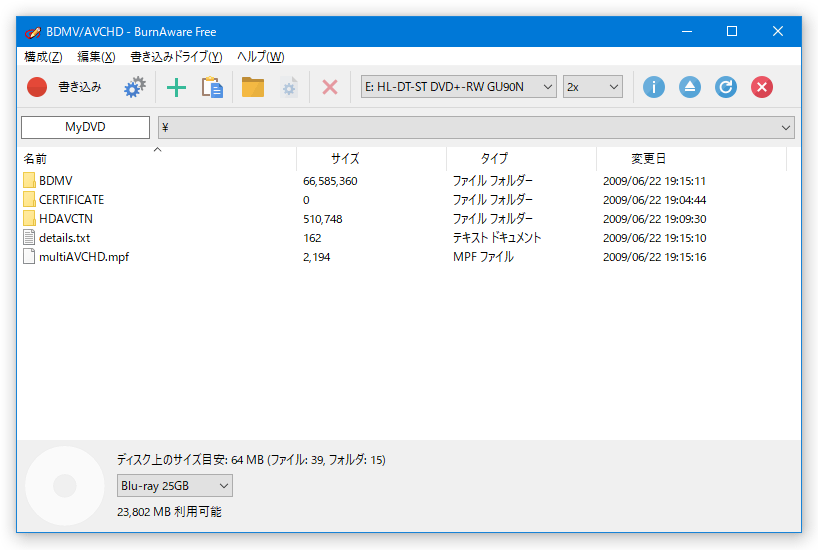Select the HDAVCTN folder name
This screenshot has width=818, height=550.
[66, 218]
